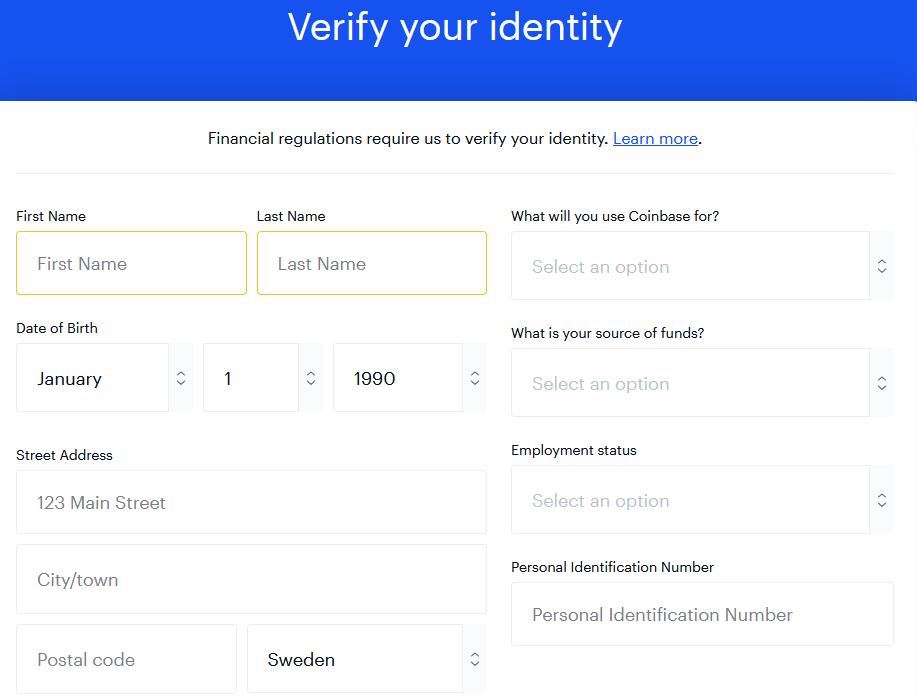Open the "What will you use Coinbase for" dropdown
Image resolution: width=917 pixels, height=696 pixels.
(690, 267)
